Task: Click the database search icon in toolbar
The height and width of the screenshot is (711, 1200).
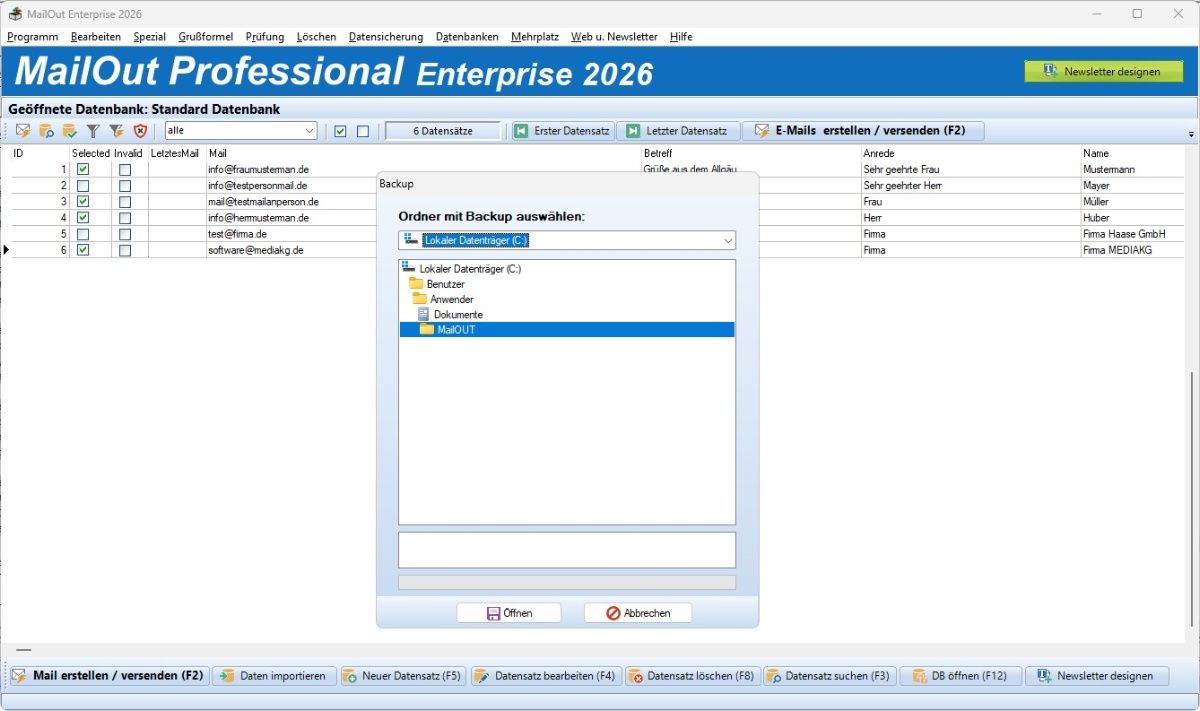Action: (x=46, y=131)
